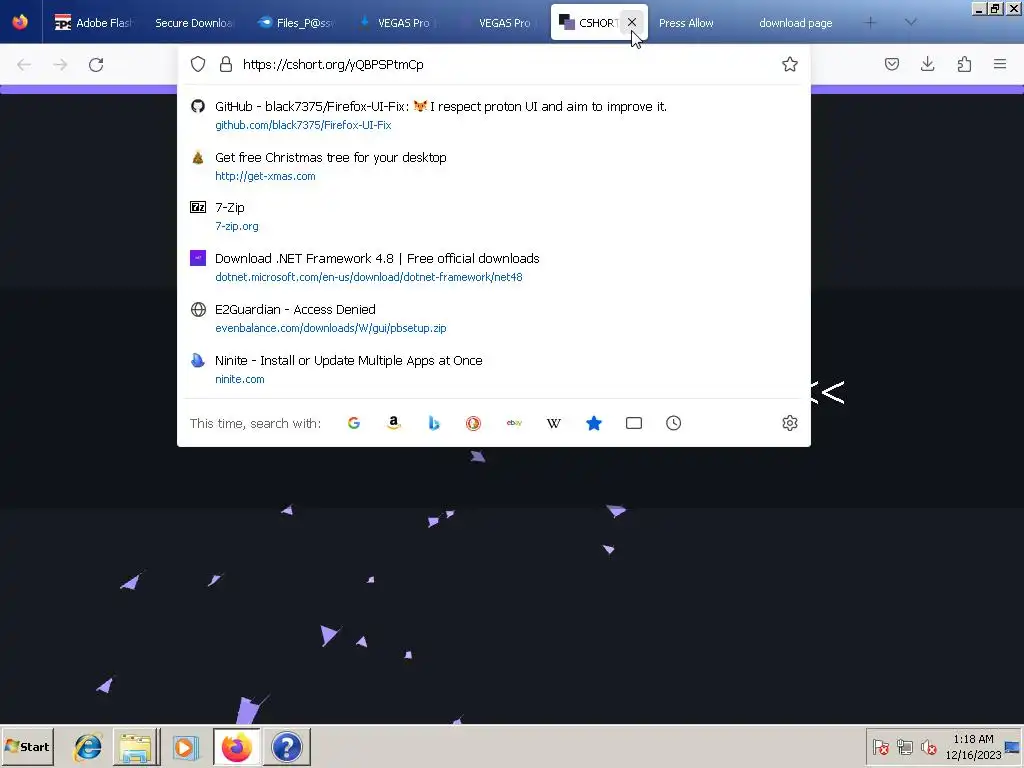
Task: Click the URL text in address bar
Action: coord(333,64)
